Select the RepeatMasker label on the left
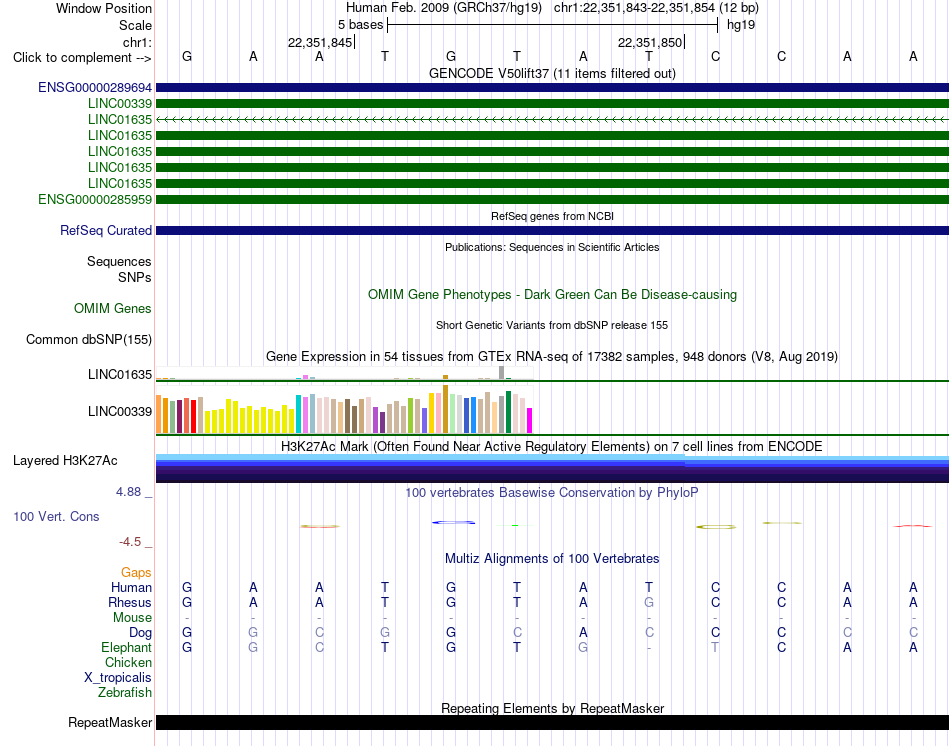This screenshot has width=950, height=746. pos(110,722)
